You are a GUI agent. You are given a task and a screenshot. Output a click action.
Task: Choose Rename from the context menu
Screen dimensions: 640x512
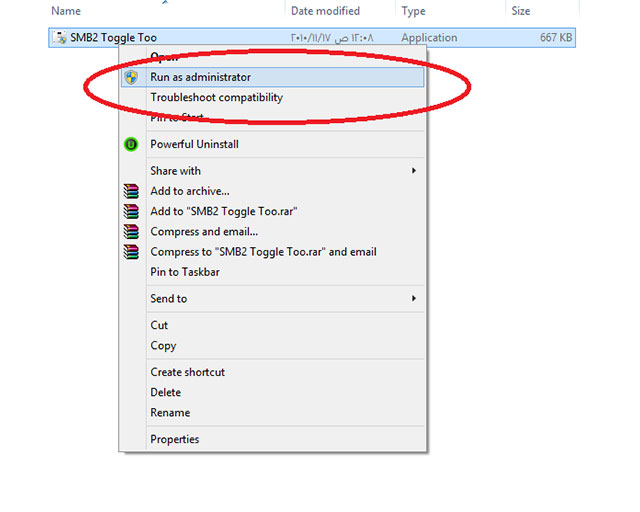(x=273, y=413)
